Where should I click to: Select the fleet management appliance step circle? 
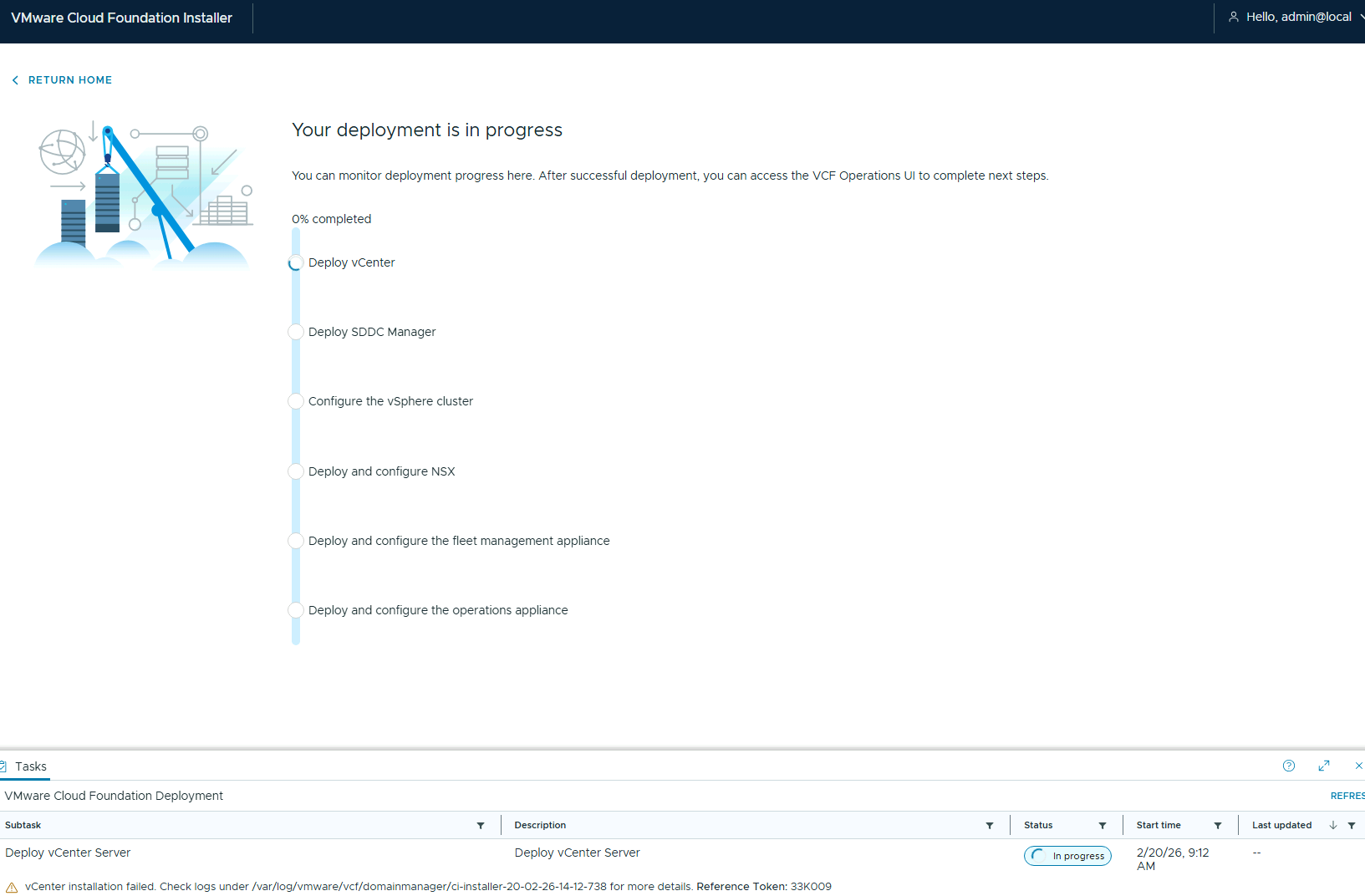296,541
